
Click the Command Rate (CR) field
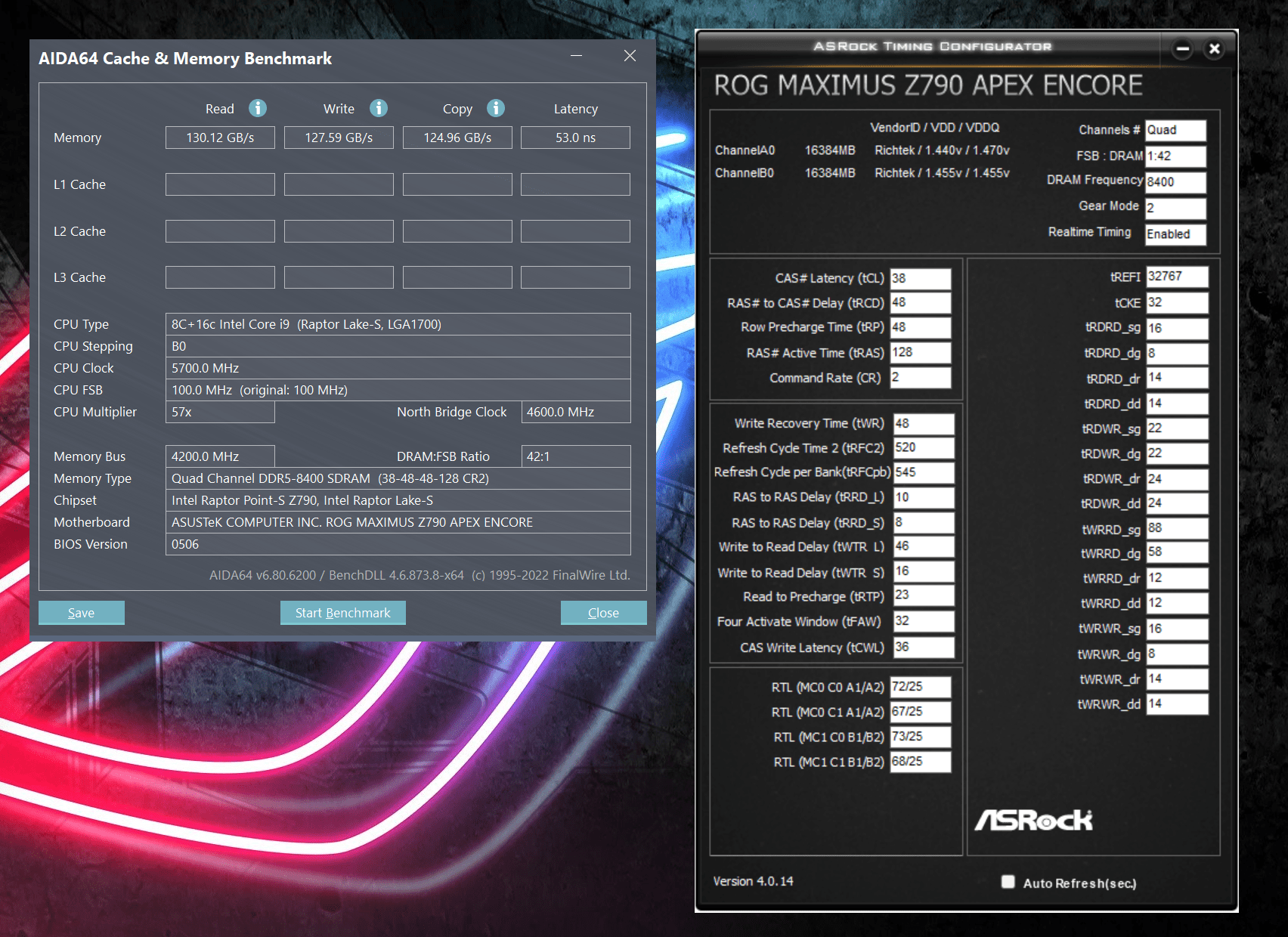tap(920, 377)
